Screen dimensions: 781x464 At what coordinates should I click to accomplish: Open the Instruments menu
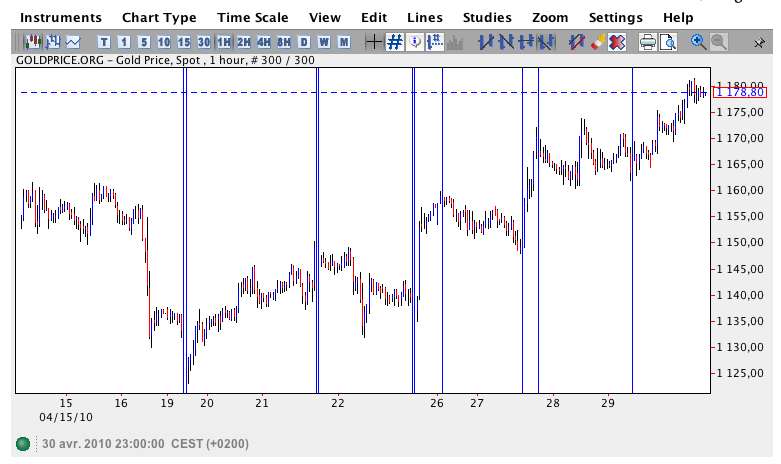pyautogui.click(x=61, y=17)
